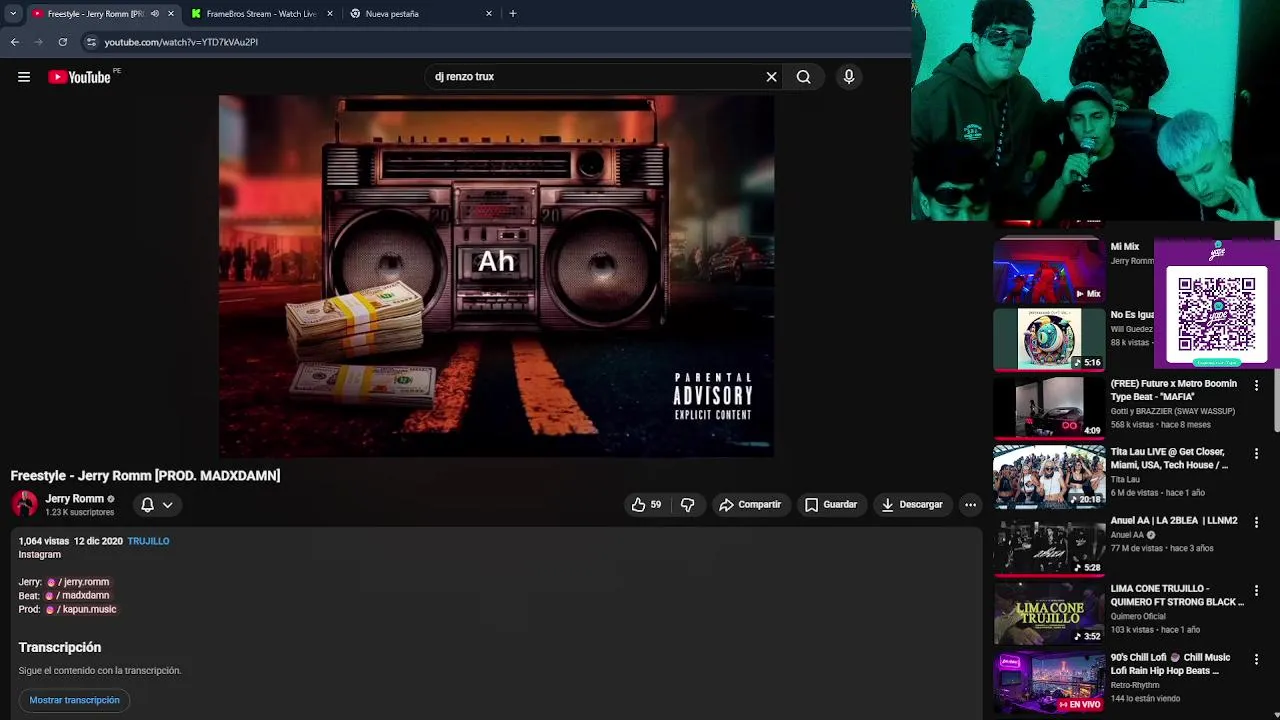Open the YouTube hamburger guide menu

tap(24, 77)
